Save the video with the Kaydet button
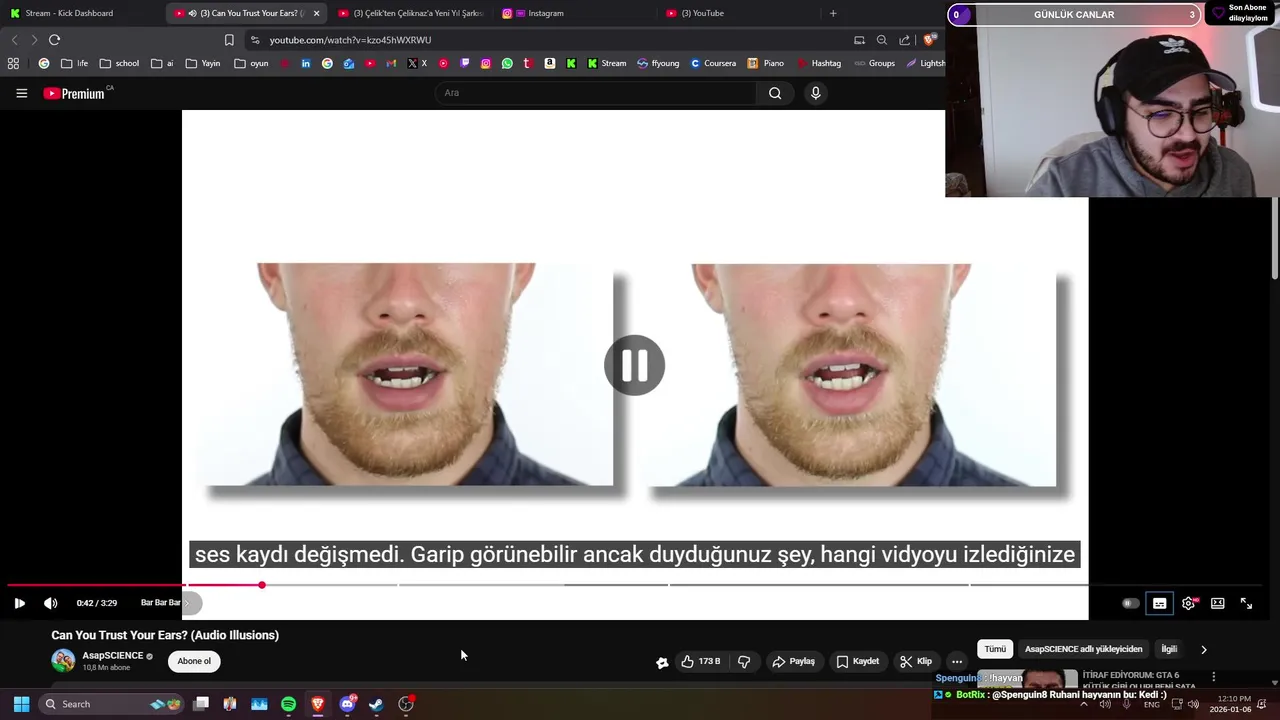This screenshot has width=1280, height=720. (858, 661)
